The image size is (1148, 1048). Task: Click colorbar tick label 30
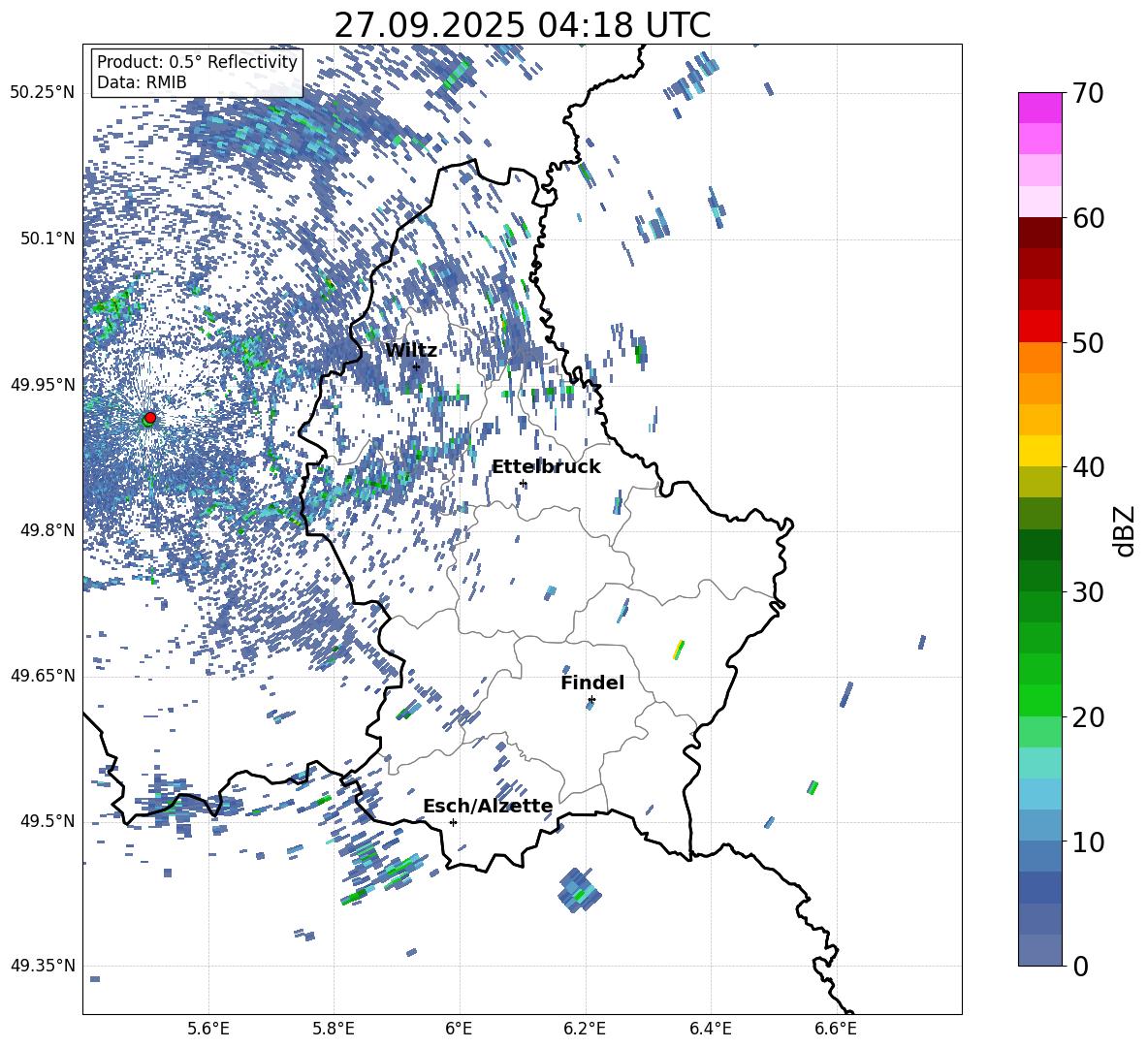(1088, 592)
